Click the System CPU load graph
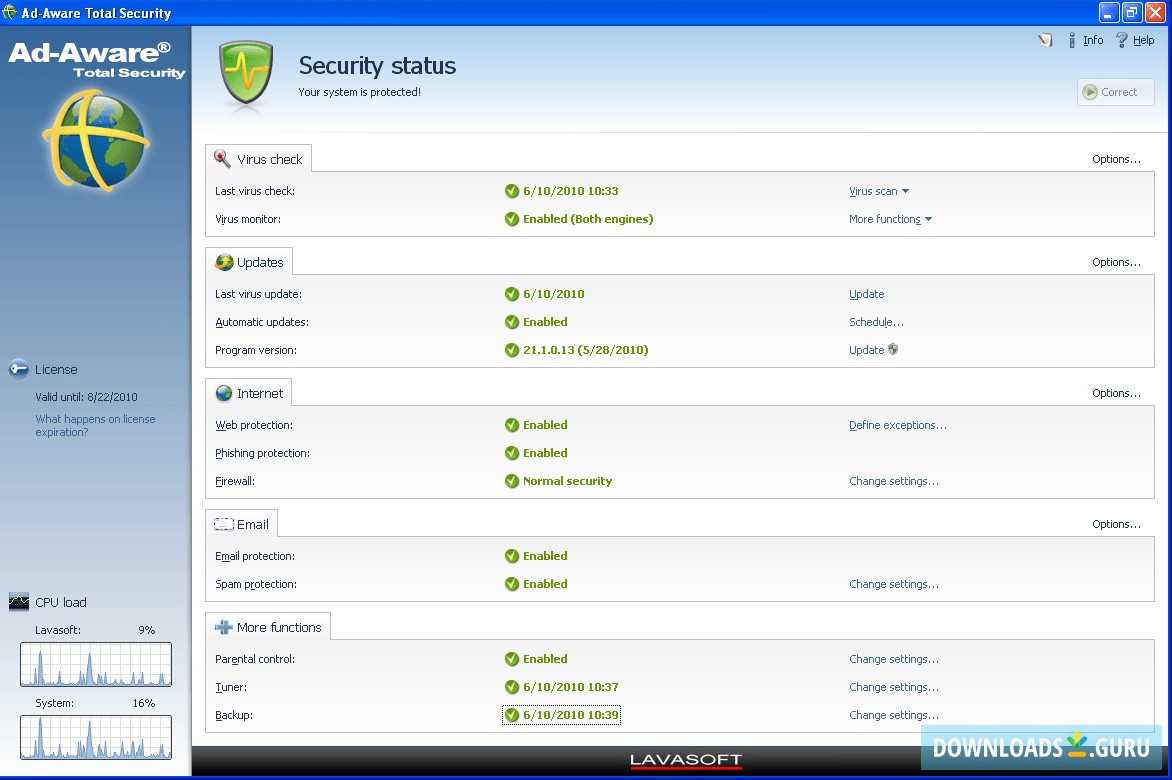1172x780 pixels. click(96, 737)
